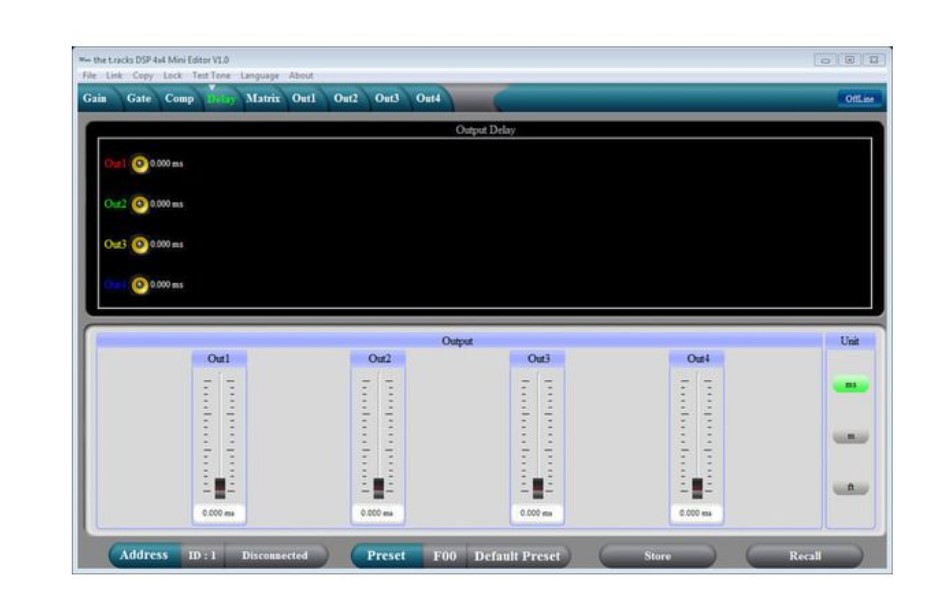Select the ms unit button
This screenshot has height=601, width=945.
tap(850, 385)
